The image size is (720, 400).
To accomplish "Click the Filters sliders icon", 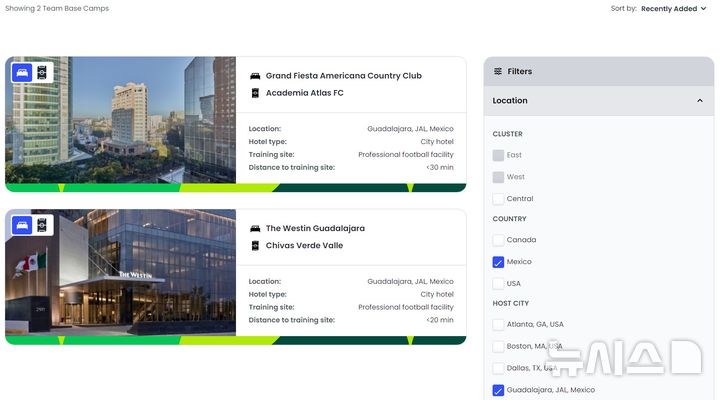I will tap(498, 72).
